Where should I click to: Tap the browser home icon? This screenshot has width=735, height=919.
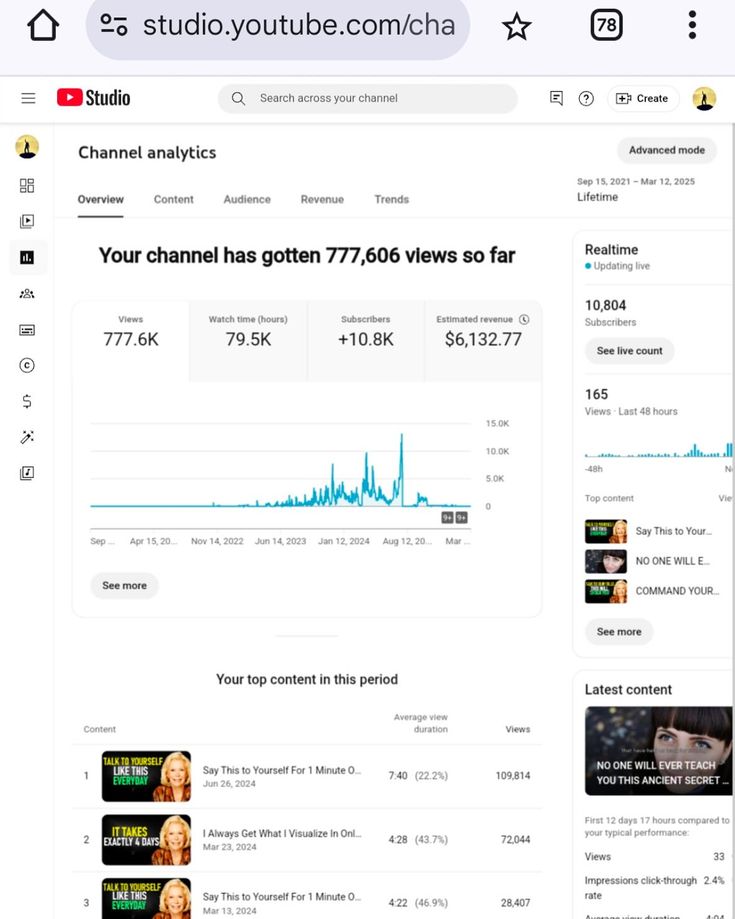pyautogui.click(x=43, y=25)
